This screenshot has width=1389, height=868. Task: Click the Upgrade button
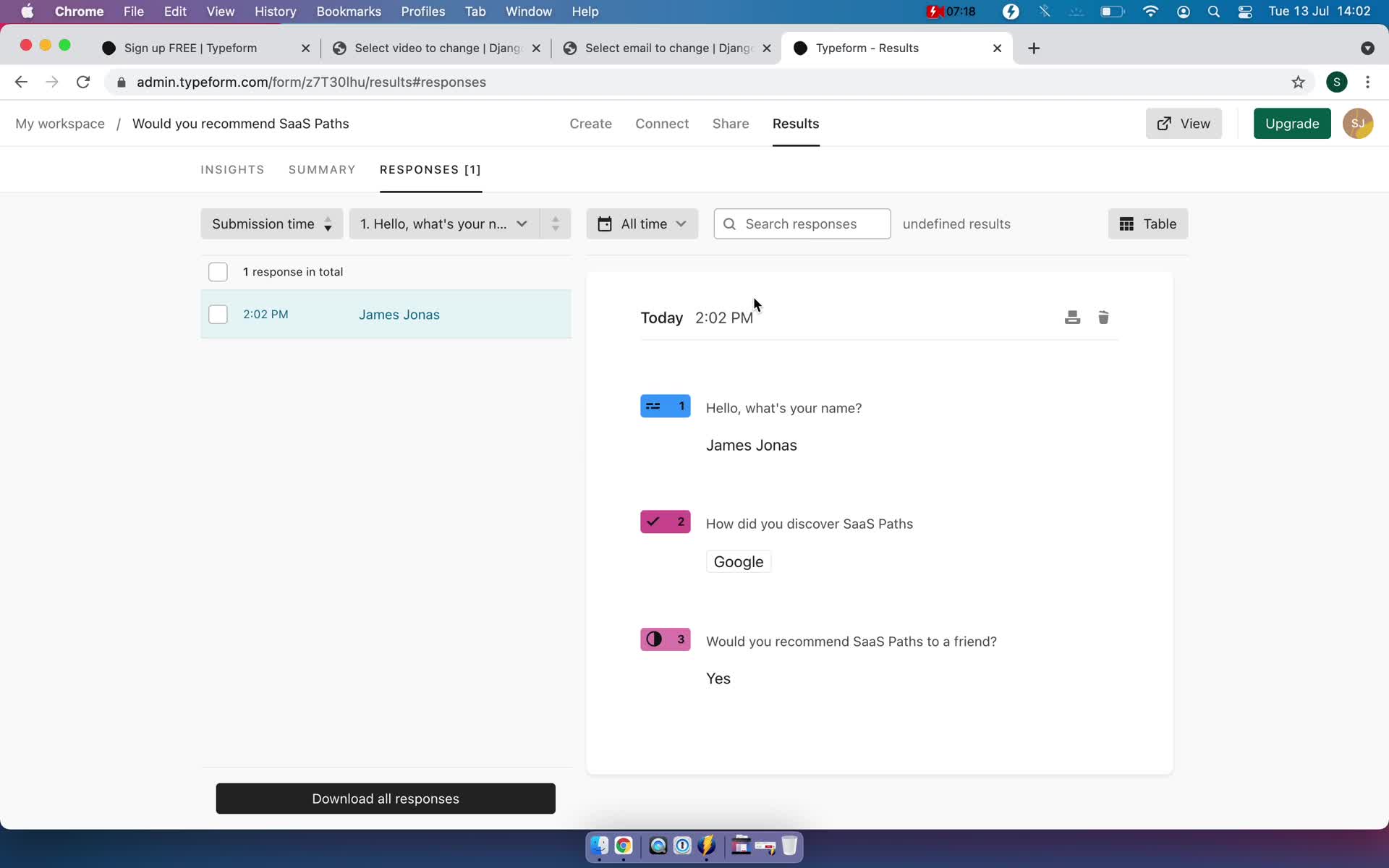(1292, 123)
